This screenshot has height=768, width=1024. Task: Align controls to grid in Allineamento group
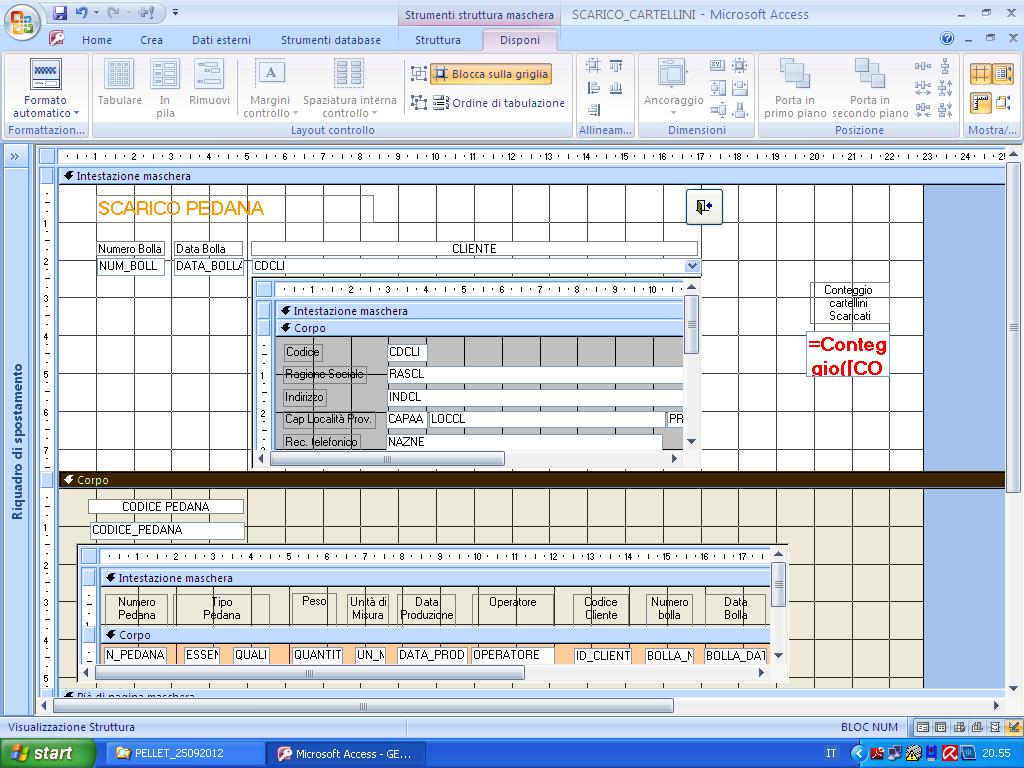pyautogui.click(x=593, y=65)
